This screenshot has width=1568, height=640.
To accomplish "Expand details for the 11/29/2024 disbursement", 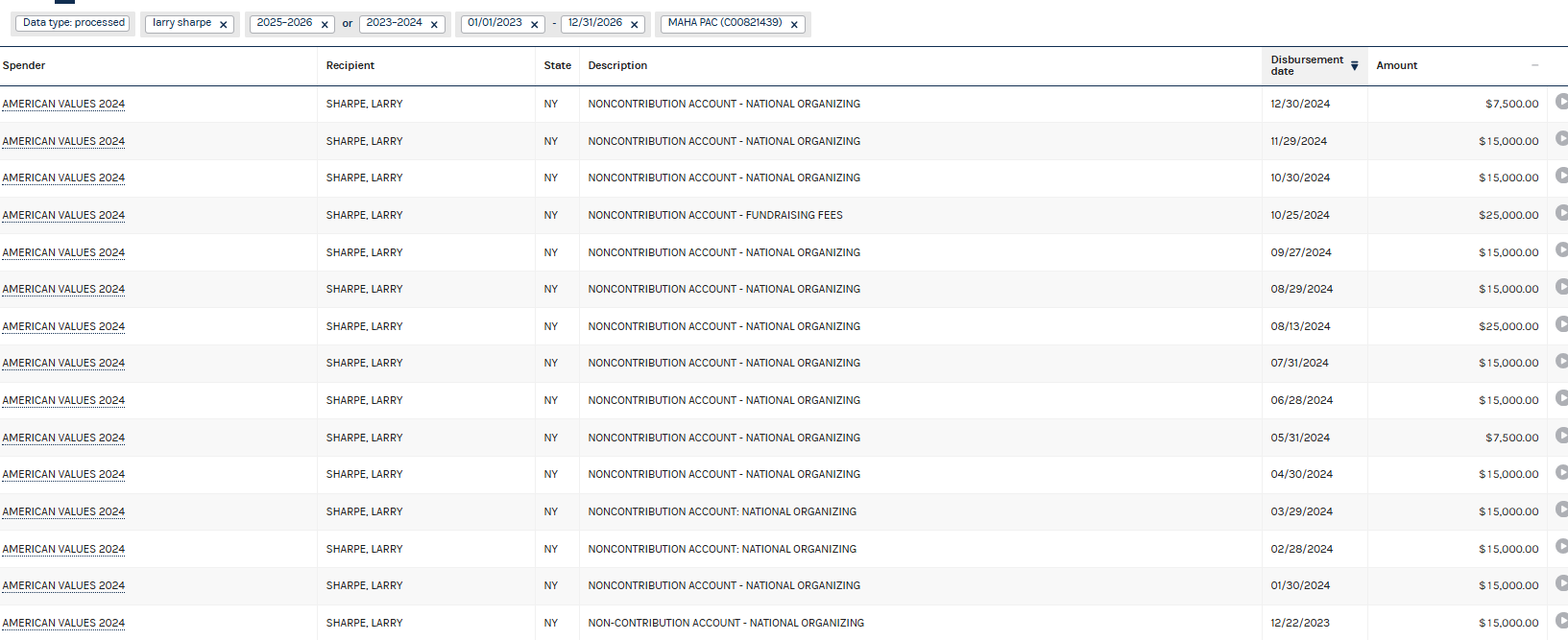I will click(x=1561, y=139).
